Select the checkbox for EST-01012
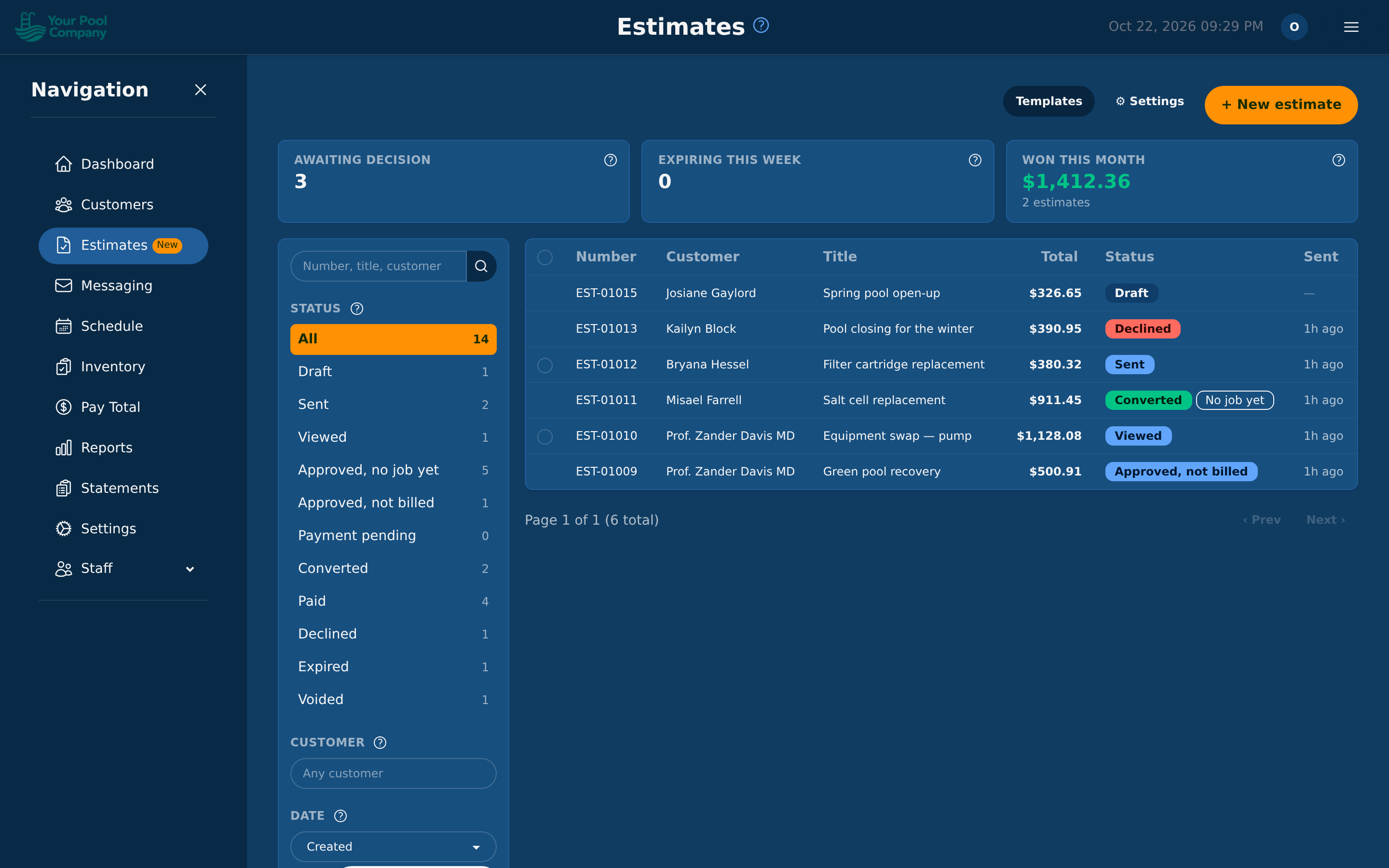This screenshot has width=1389, height=868. pos(545,365)
